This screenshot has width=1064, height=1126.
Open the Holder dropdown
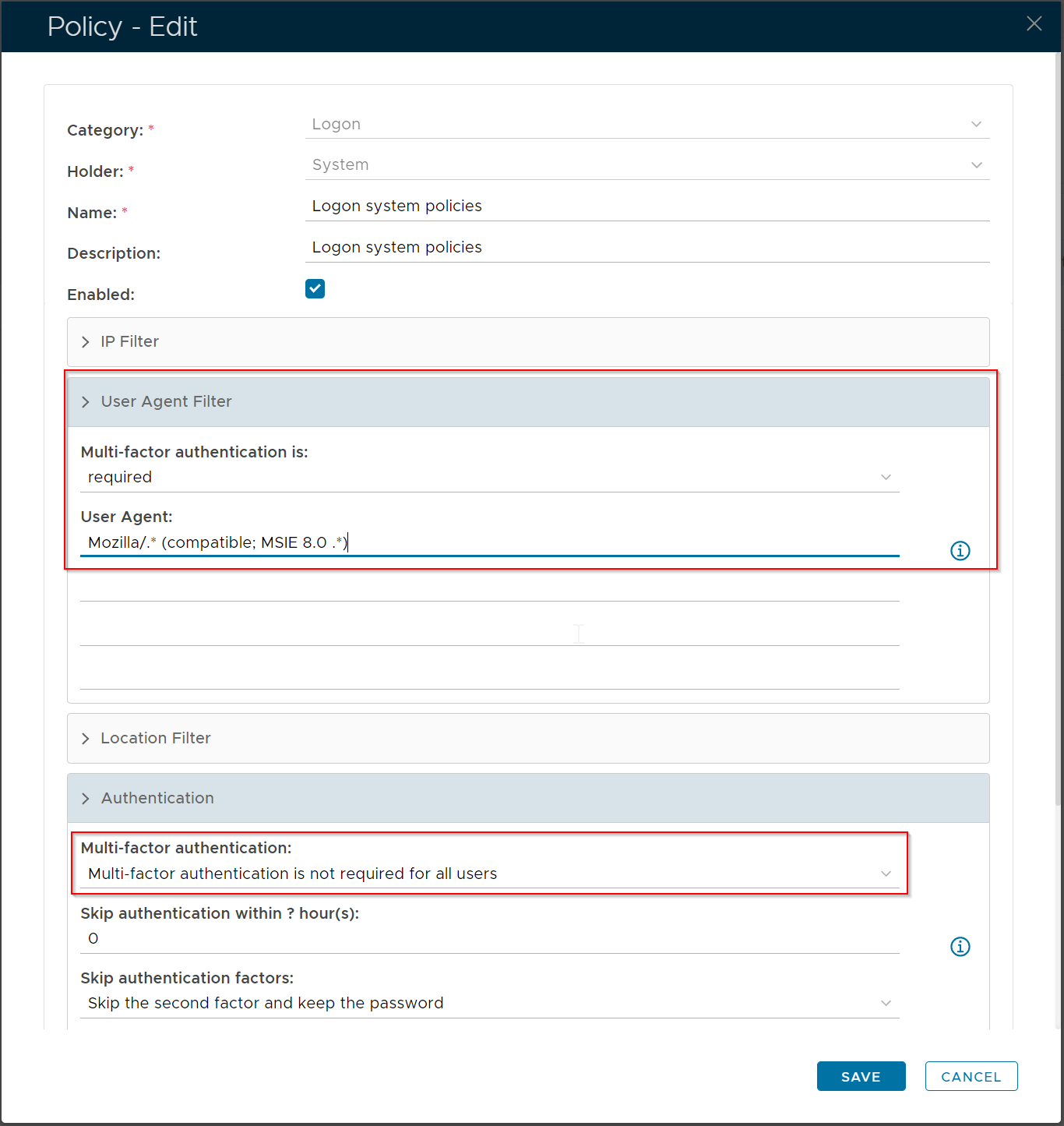(647, 165)
